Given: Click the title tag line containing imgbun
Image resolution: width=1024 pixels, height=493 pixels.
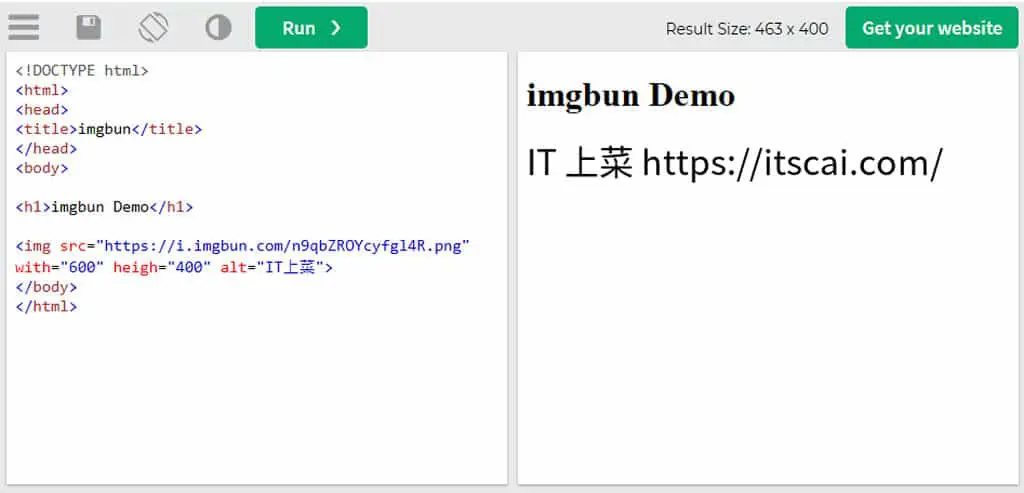Looking at the screenshot, I should click(x=109, y=129).
